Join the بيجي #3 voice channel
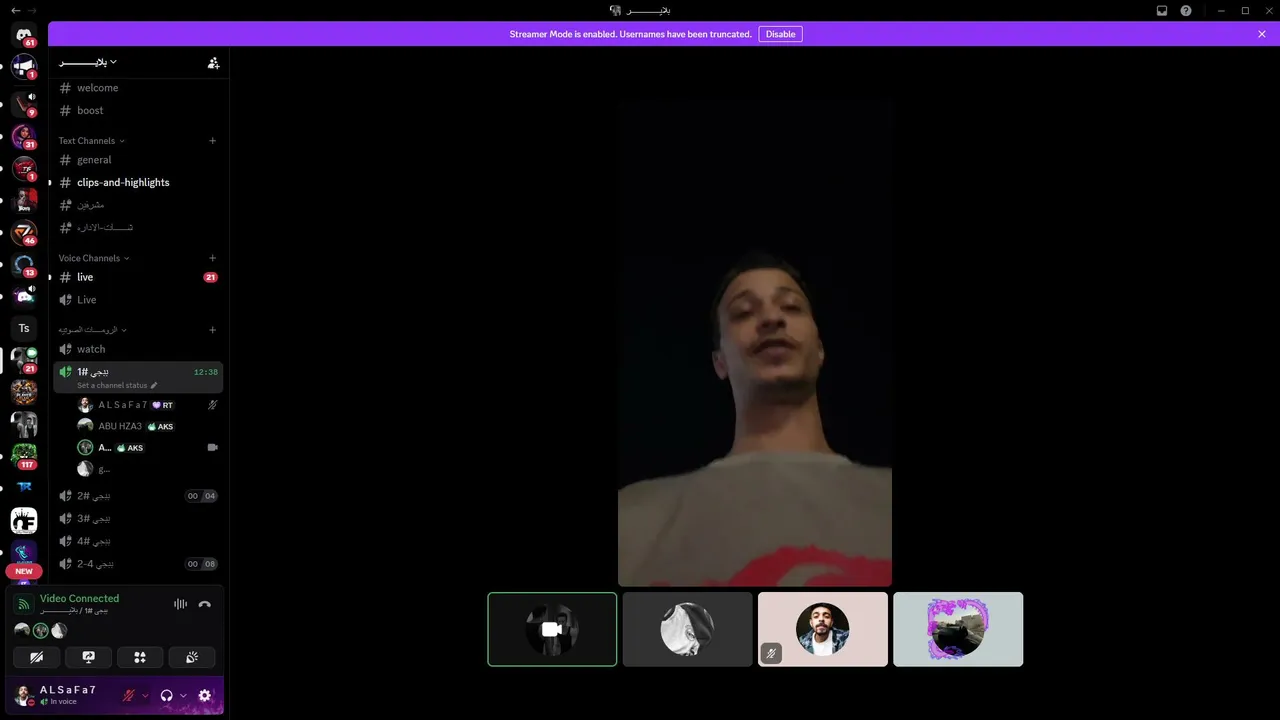This screenshot has width=1280, height=720. pyautogui.click(x=138, y=518)
